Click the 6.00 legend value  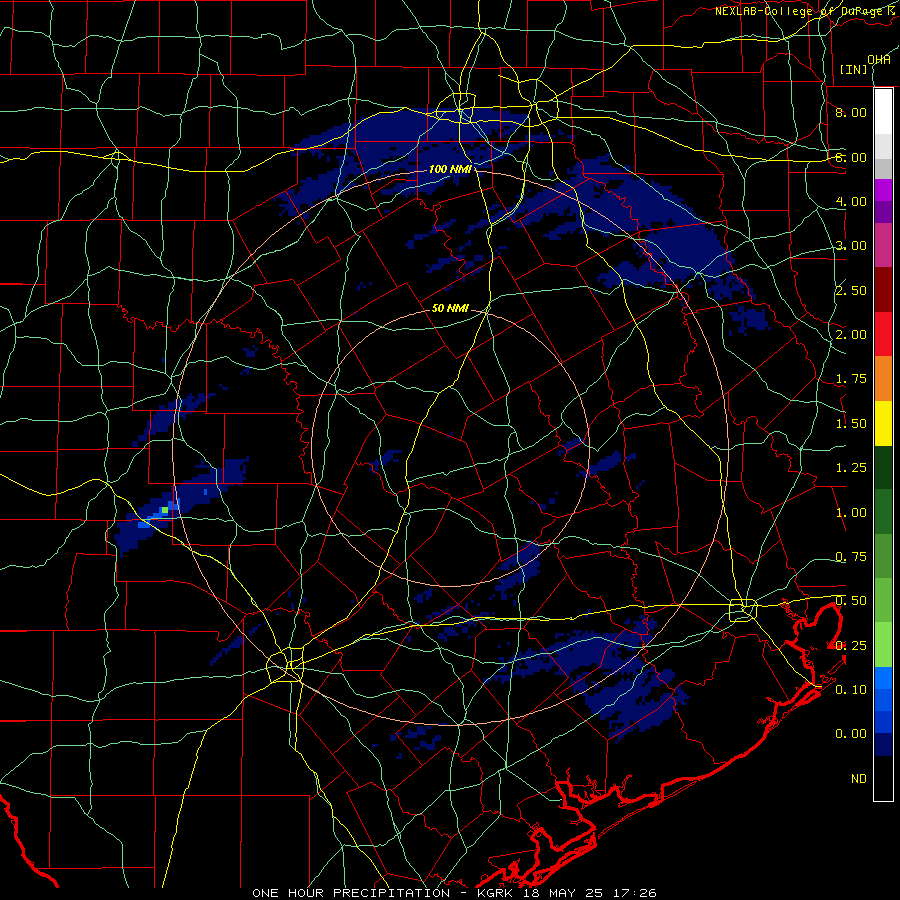pyautogui.click(x=851, y=157)
